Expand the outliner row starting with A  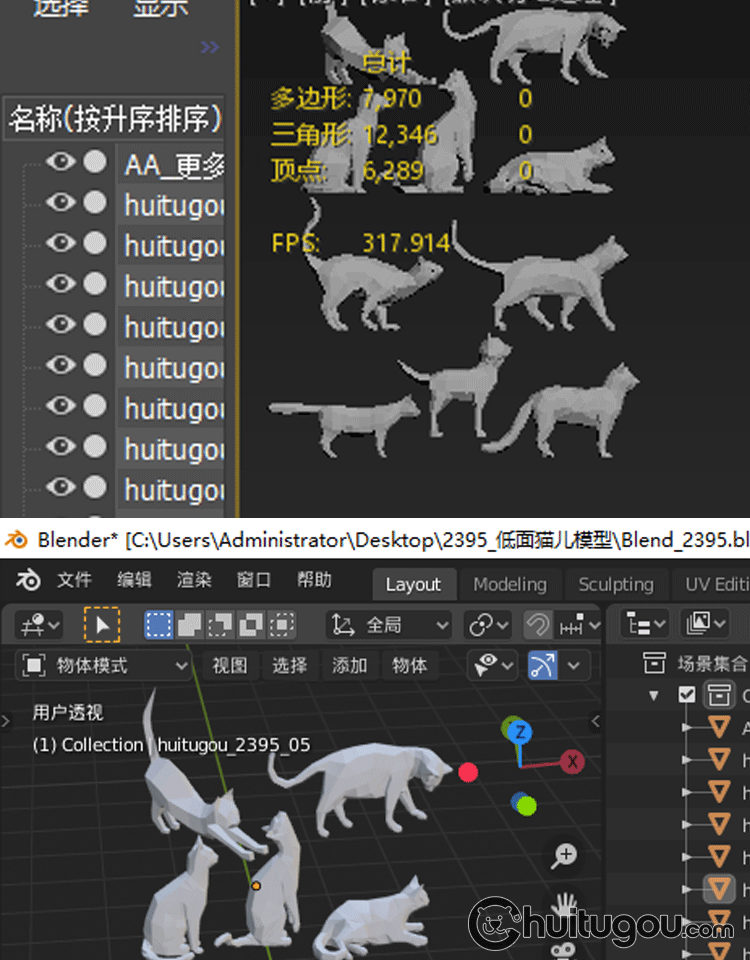[688, 727]
